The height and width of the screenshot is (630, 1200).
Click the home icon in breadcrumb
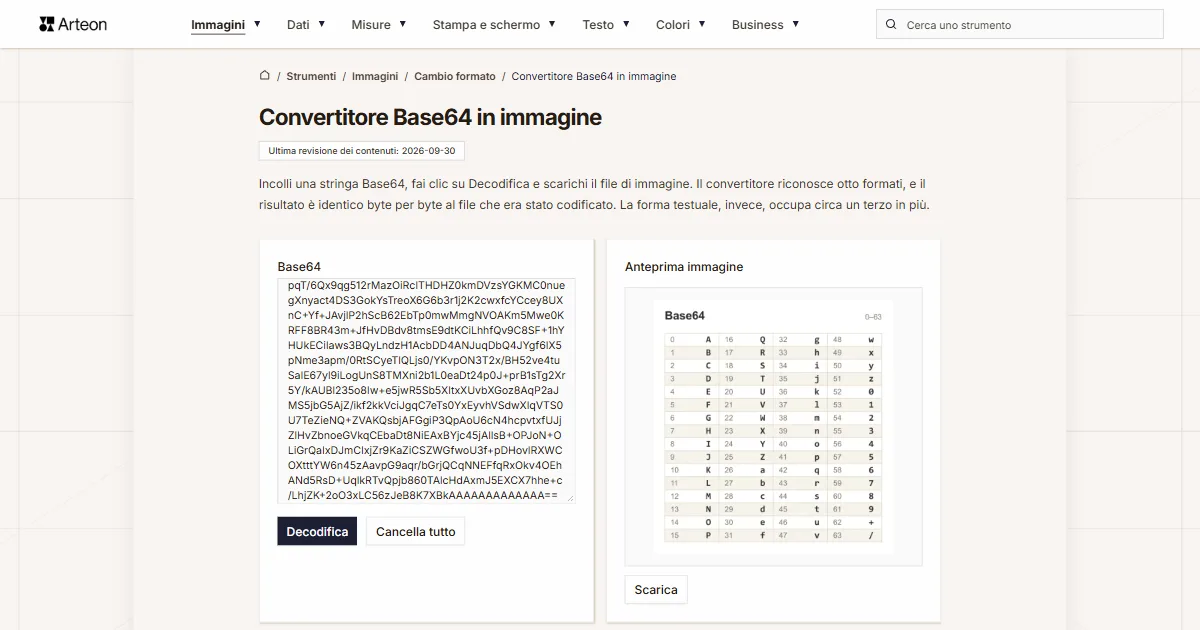(265, 76)
